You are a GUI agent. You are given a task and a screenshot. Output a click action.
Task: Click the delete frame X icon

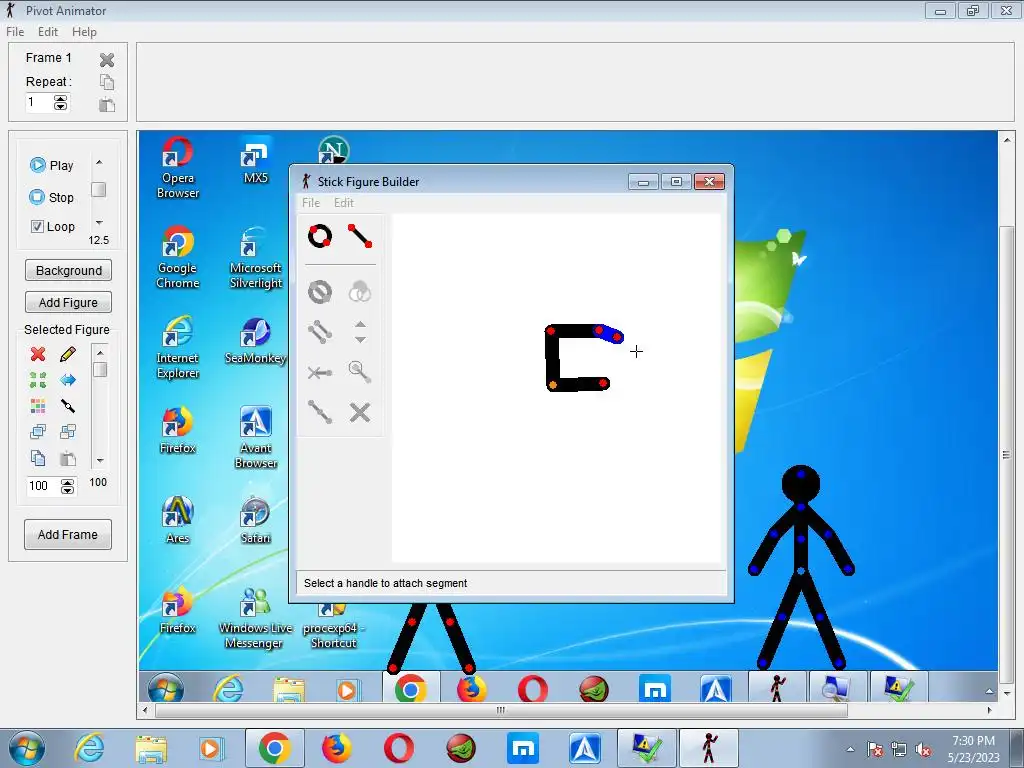(107, 60)
